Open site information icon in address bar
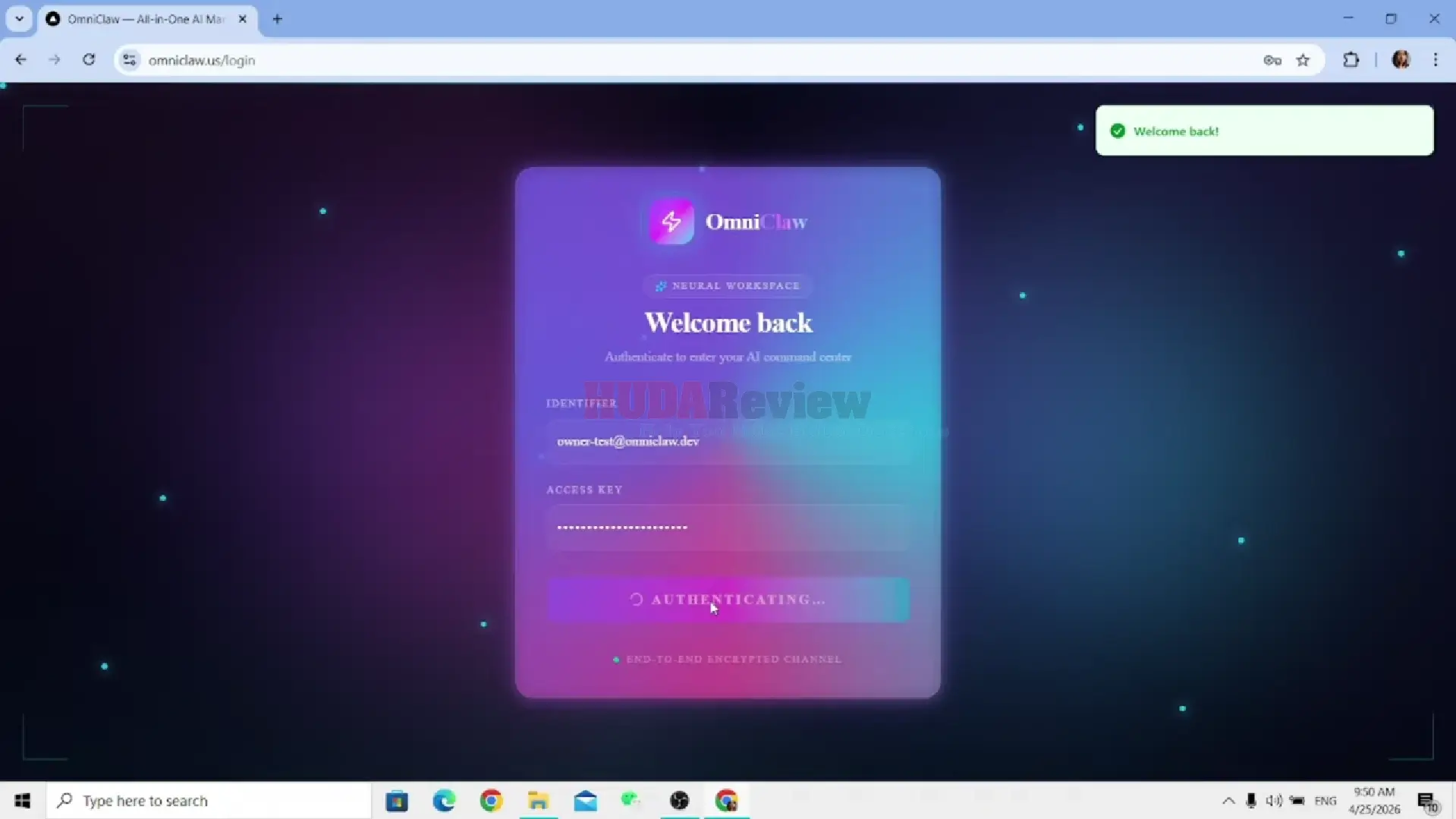Image resolution: width=1456 pixels, height=819 pixels. click(130, 60)
